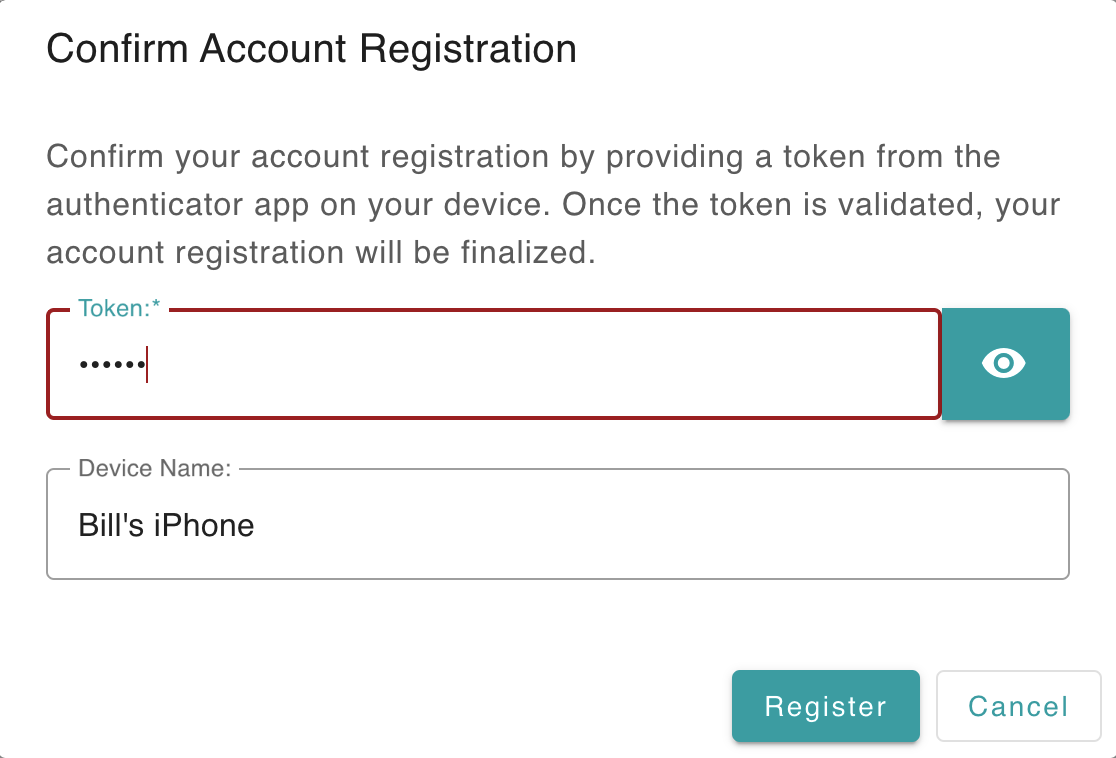The image size is (1116, 758).
Task: Click the Register button
Action: [x=825, y=706]
